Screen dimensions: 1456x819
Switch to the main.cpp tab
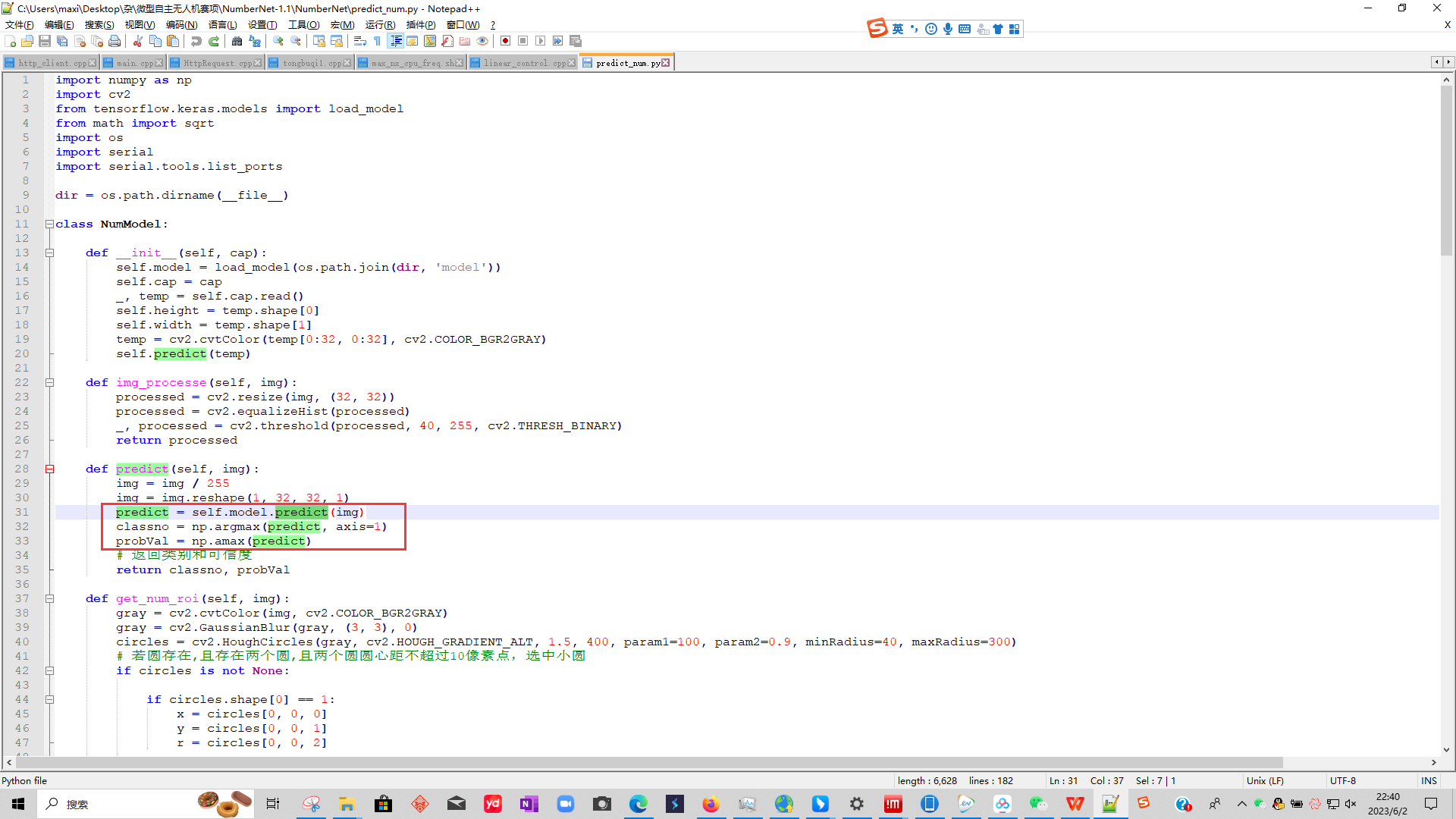pos(135,63)
